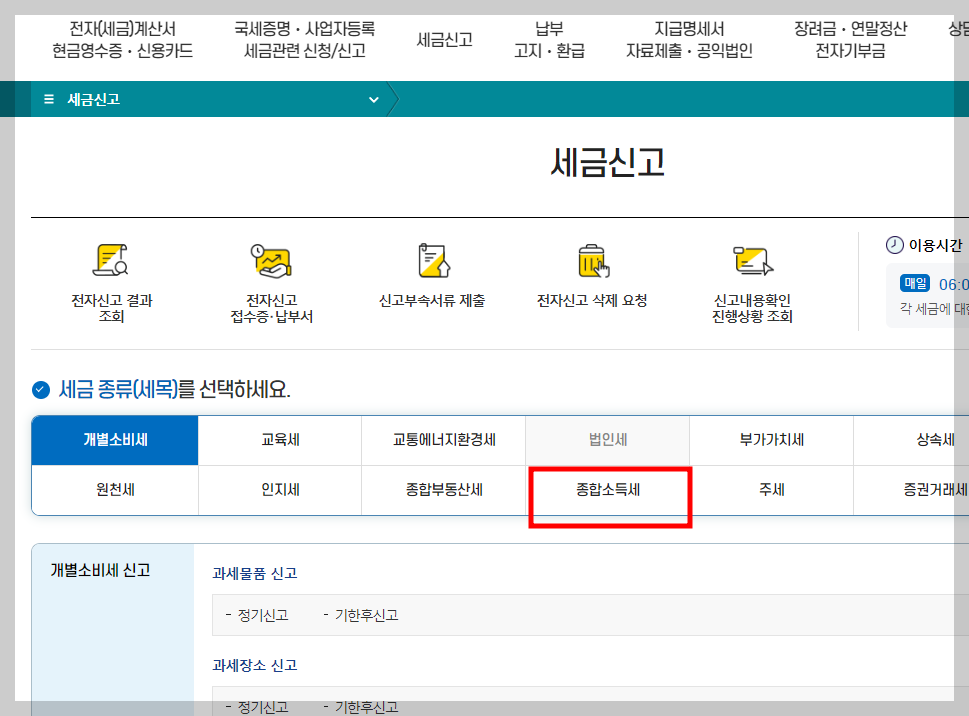Click the 과세장소 신고 heading

click(255, 665)
